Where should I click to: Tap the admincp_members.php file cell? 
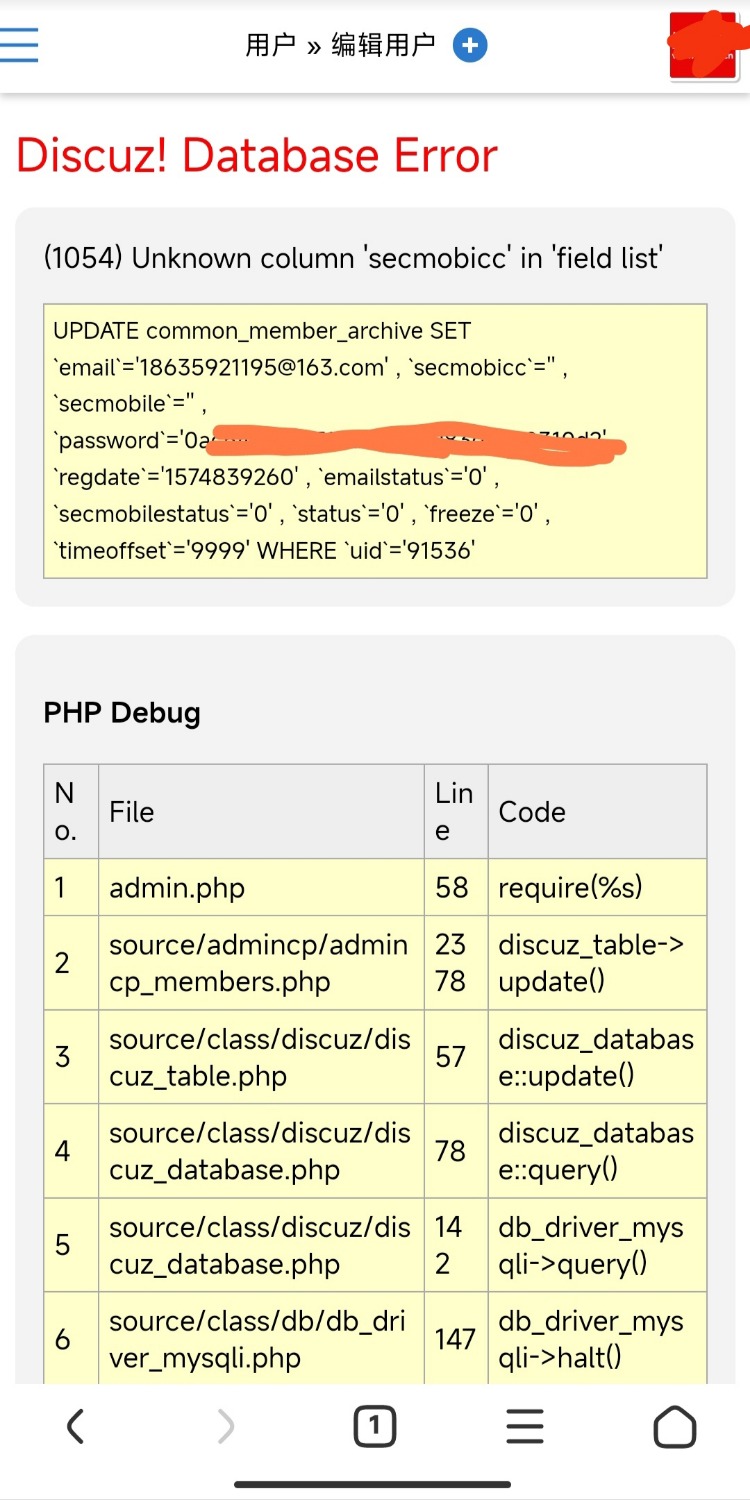point(259,963)
